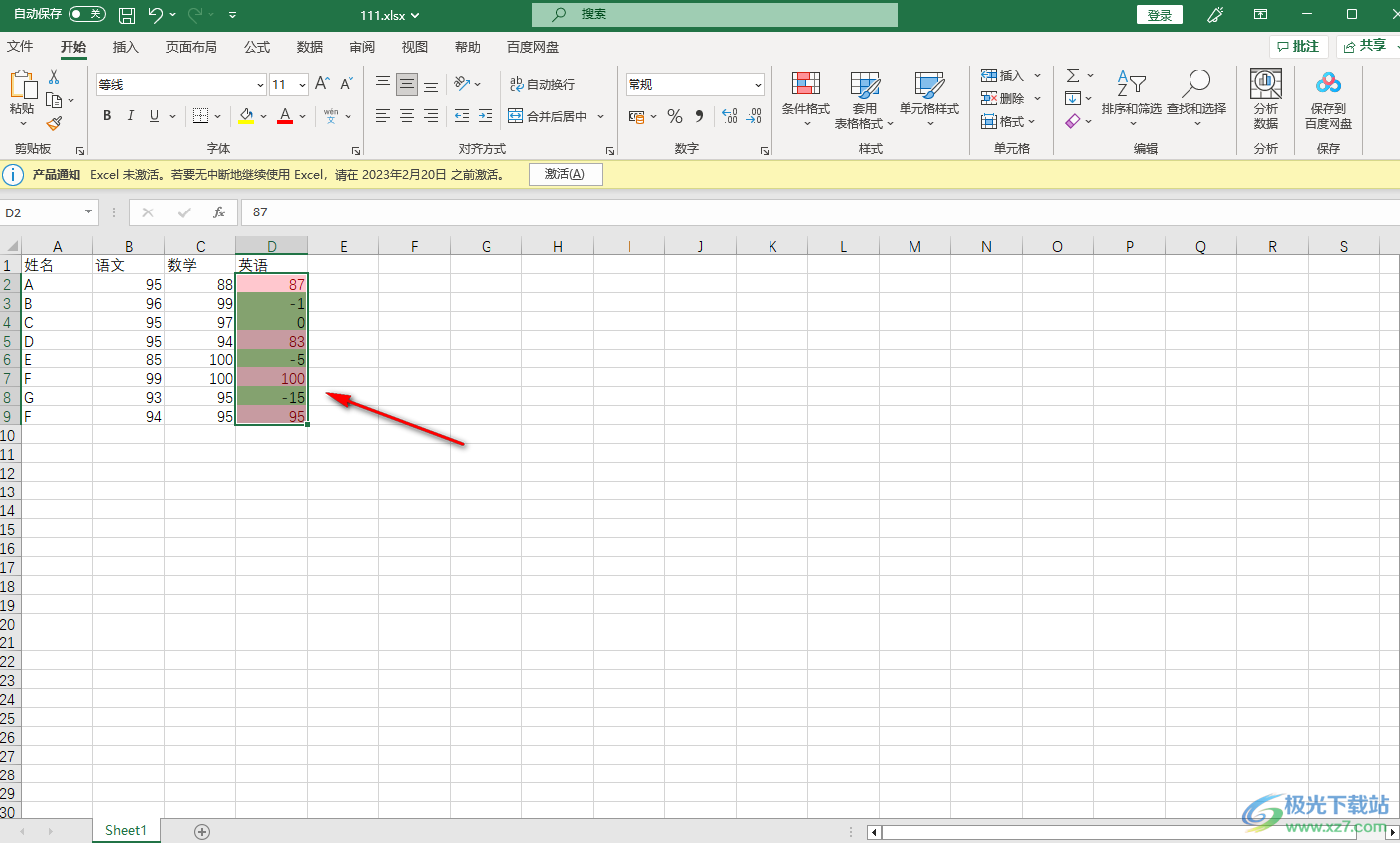Switch to the Formulas (公式) tab

tap(257, 47)
